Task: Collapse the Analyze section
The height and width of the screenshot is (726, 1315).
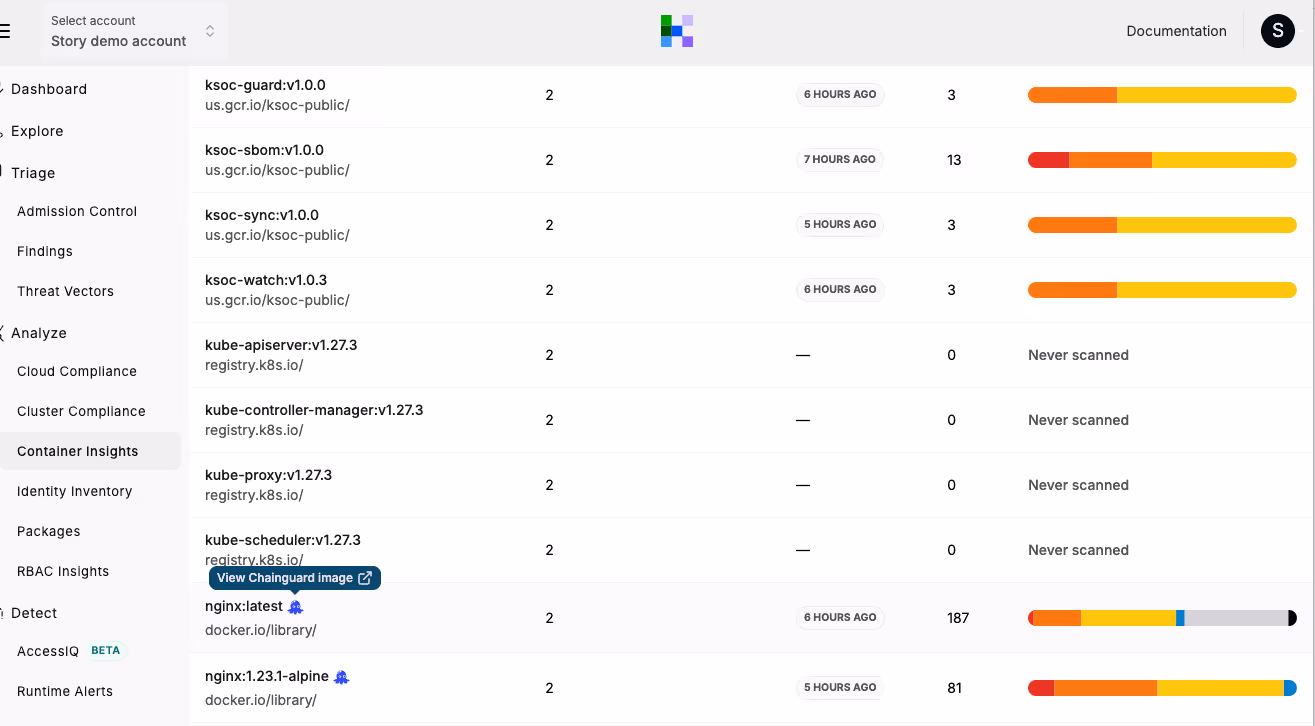Action: [39, 333]
